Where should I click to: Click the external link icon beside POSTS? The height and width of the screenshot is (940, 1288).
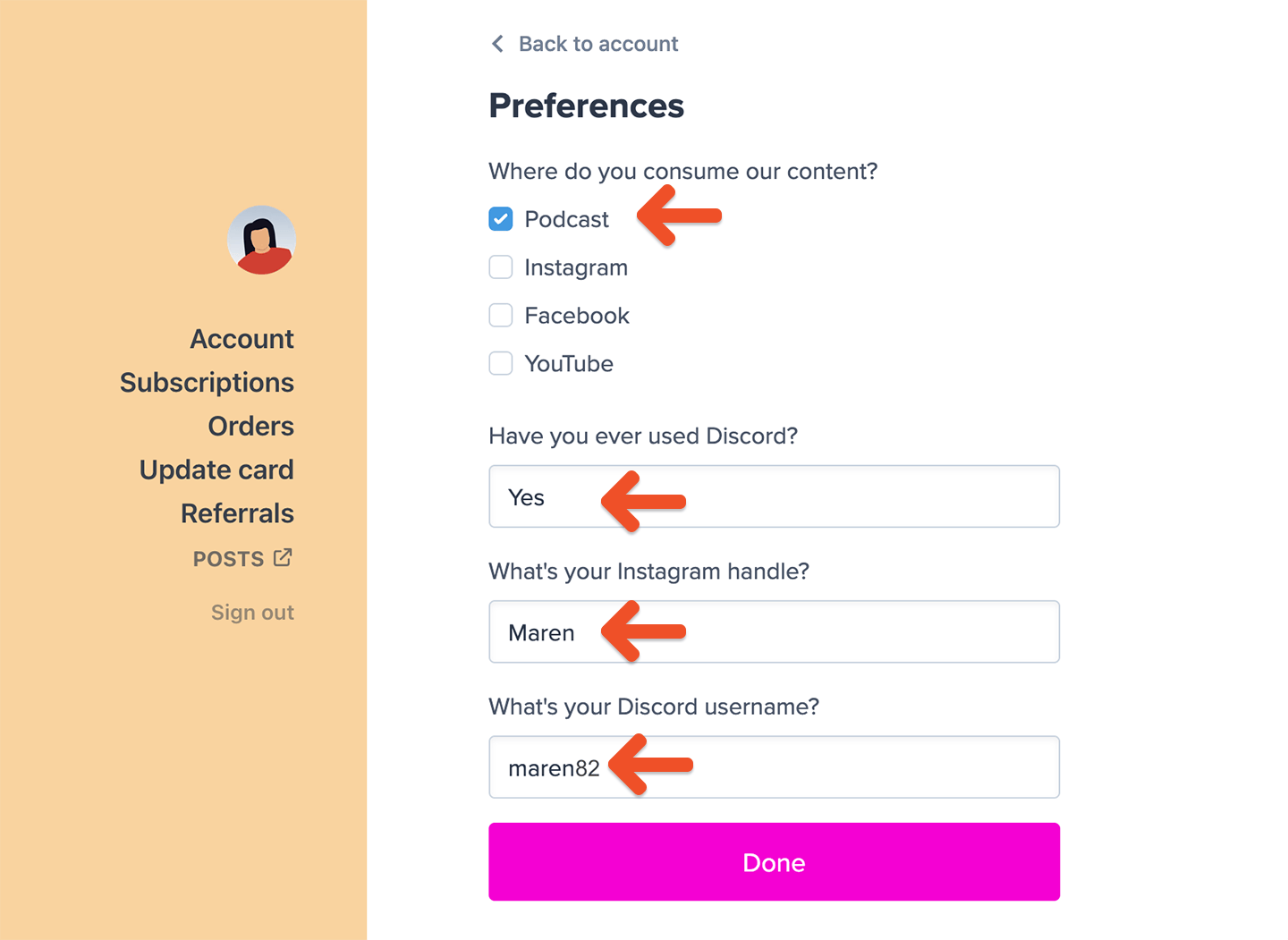click(x=282, y=556)
